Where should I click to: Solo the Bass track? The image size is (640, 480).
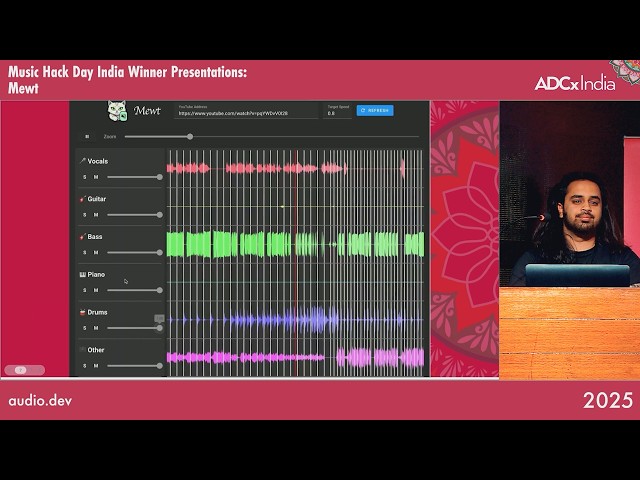[85, 253]
